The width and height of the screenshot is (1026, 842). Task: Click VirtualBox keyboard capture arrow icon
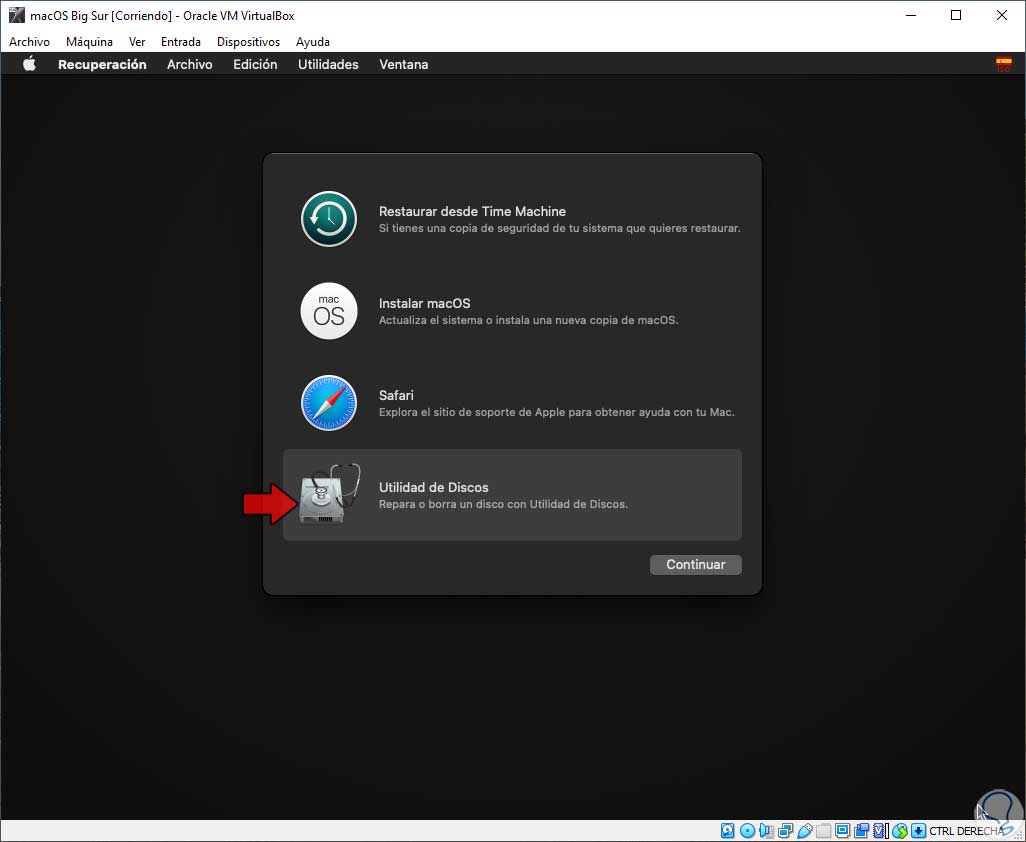click(x=919, y=831)
